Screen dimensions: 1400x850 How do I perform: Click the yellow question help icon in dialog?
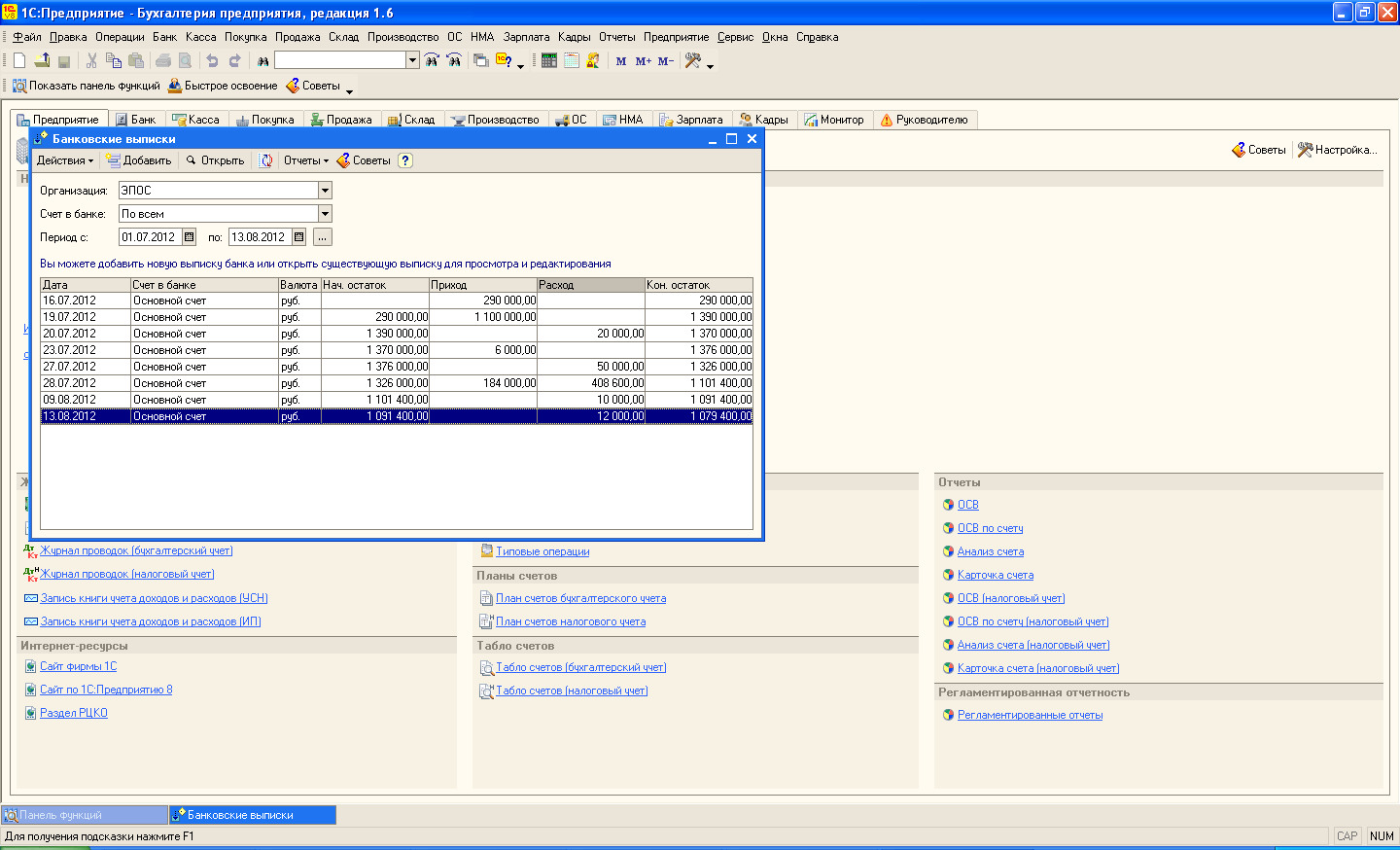coord(405,160)
